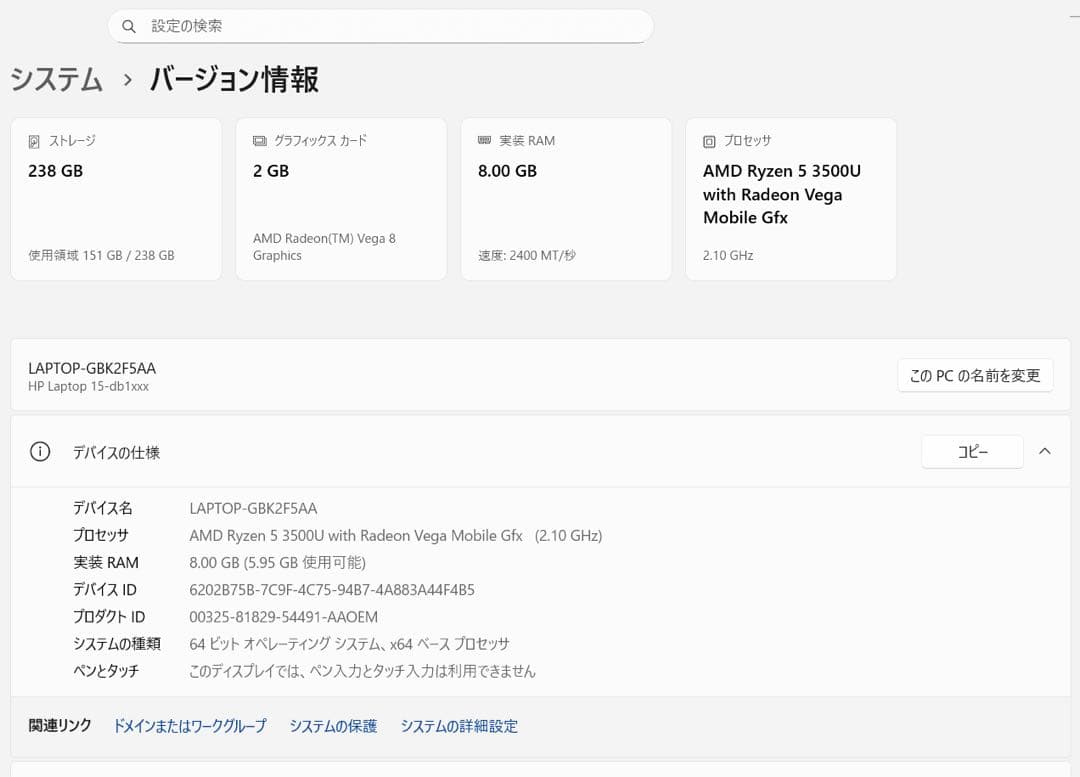Open the システムの詳細設定 link
Viewport: 1080px width, 777px height.
coord(459,725)
